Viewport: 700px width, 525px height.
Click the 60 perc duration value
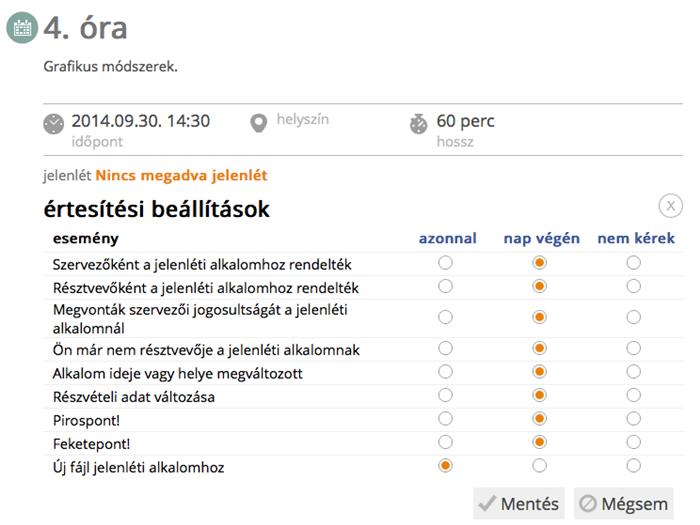(x=465, y=121)
